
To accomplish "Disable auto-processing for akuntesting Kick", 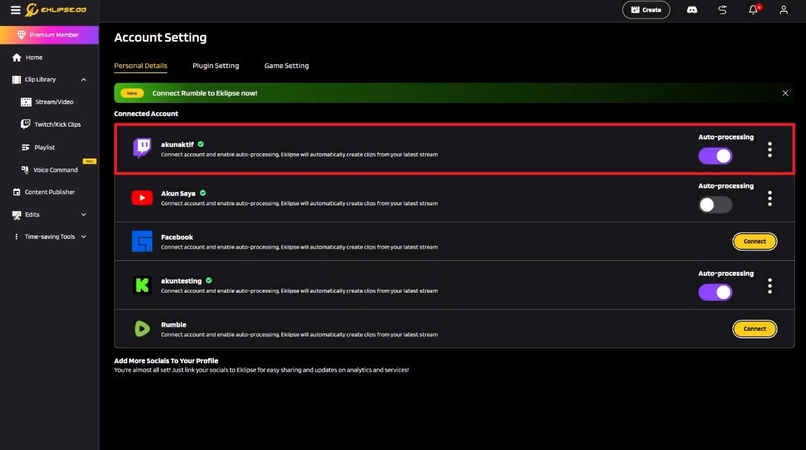I will click(x=715, y=292).
